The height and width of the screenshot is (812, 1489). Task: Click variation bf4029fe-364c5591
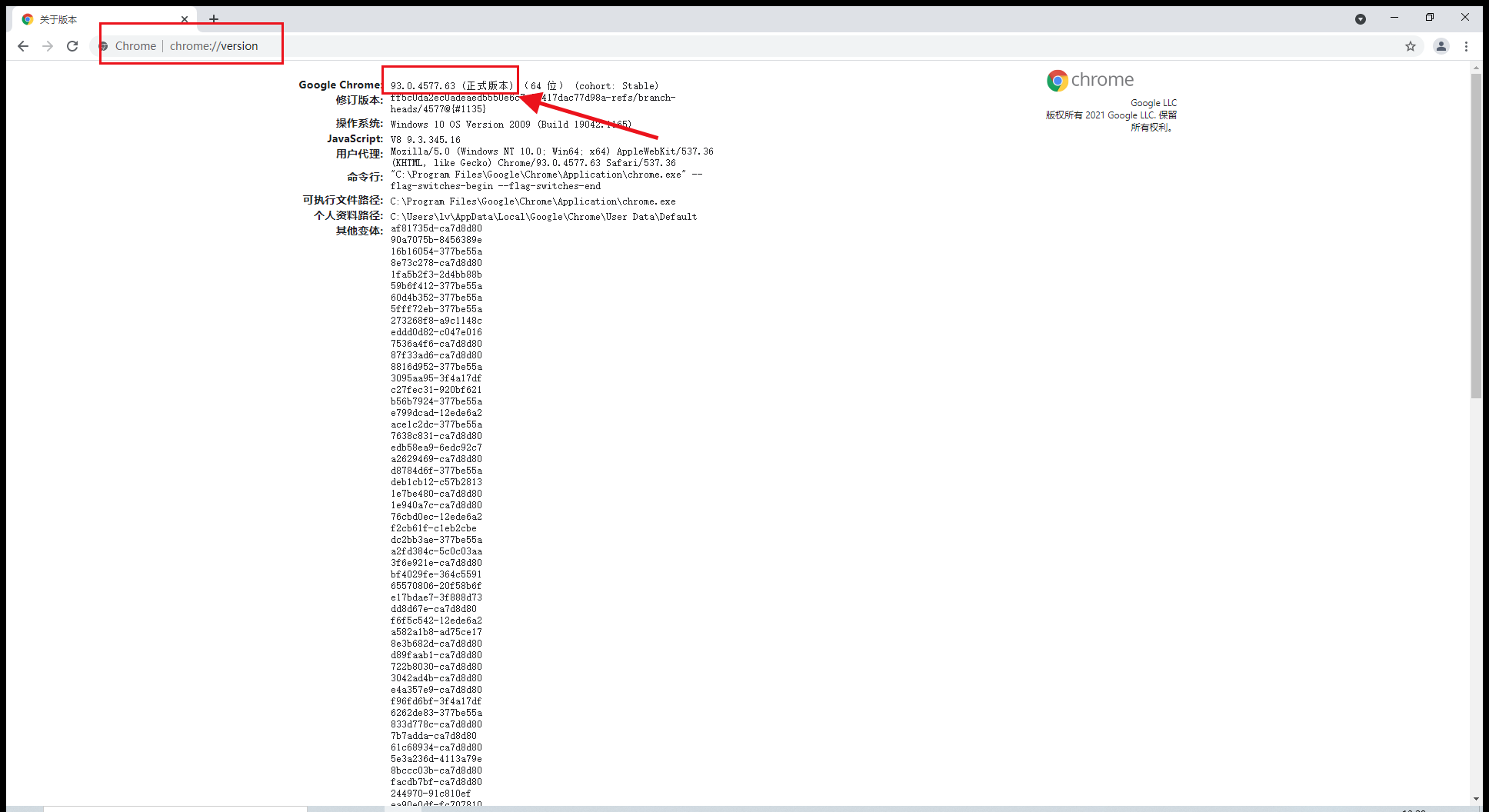pos(436,574)
